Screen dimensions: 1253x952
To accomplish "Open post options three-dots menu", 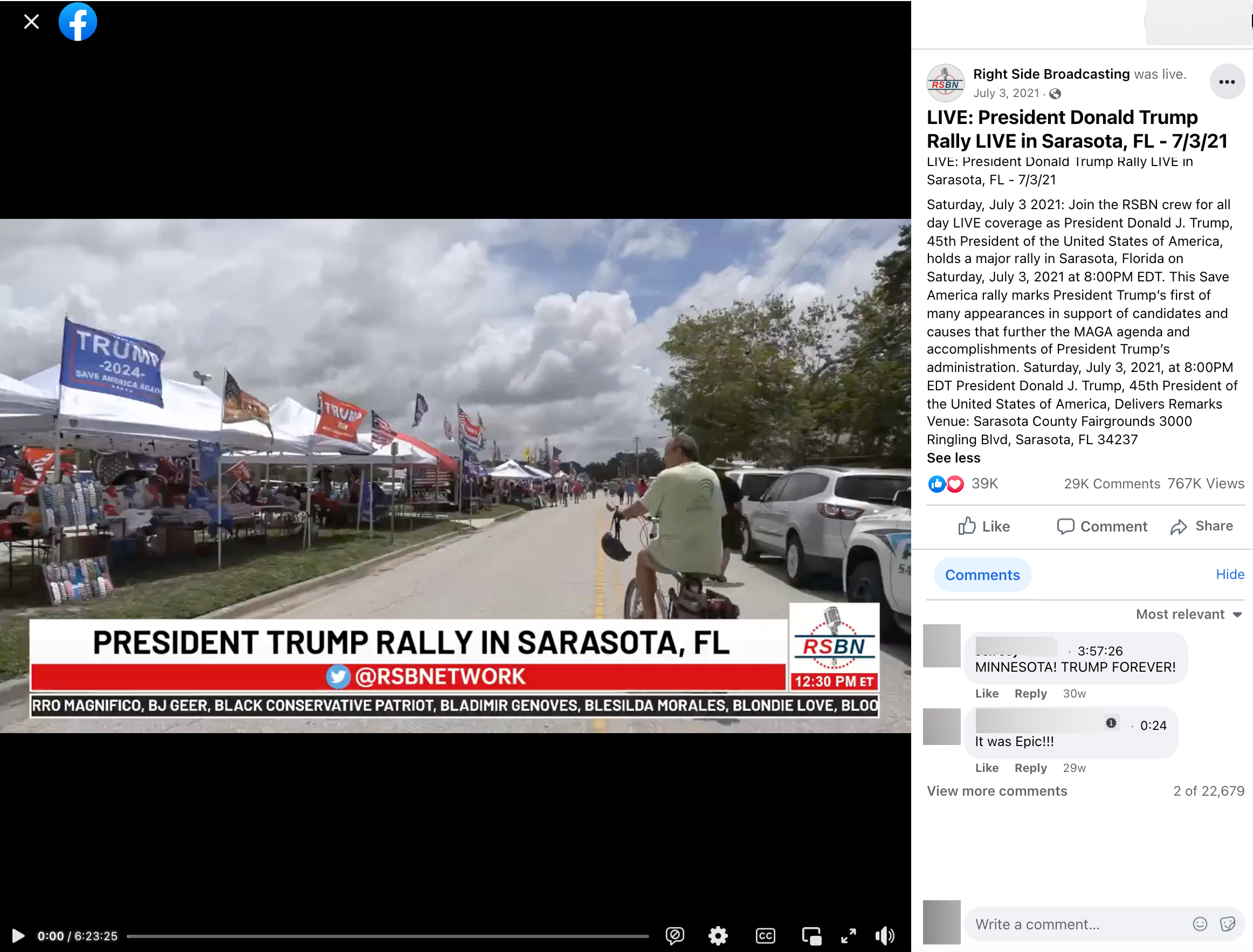I will coord(1227,82).
